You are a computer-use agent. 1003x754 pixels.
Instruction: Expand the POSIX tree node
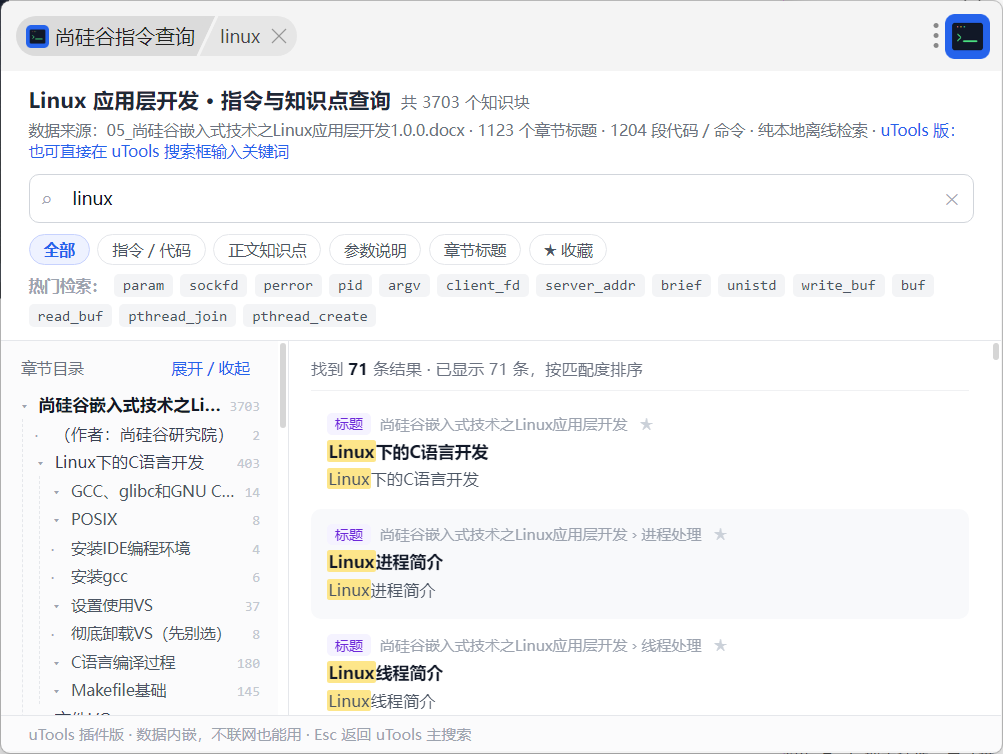tap(56, 521)
